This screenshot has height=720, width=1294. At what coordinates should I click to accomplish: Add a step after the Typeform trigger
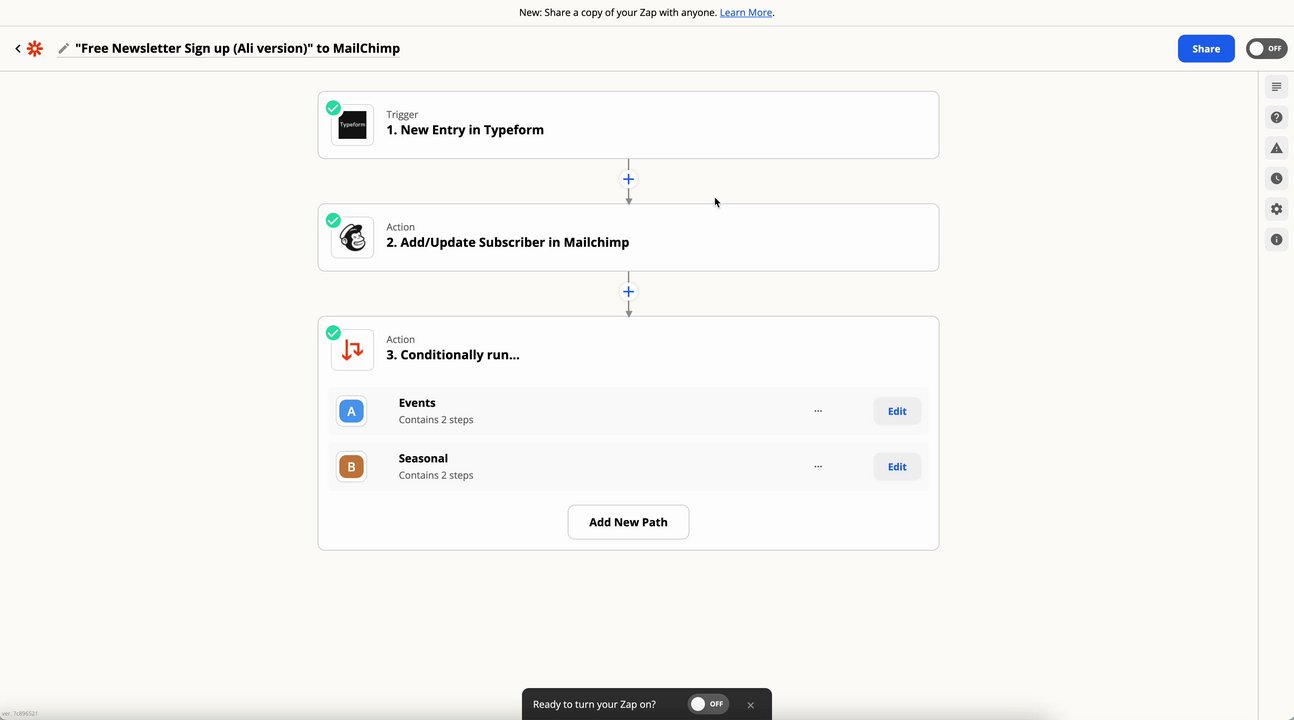(x=628, y=180)
